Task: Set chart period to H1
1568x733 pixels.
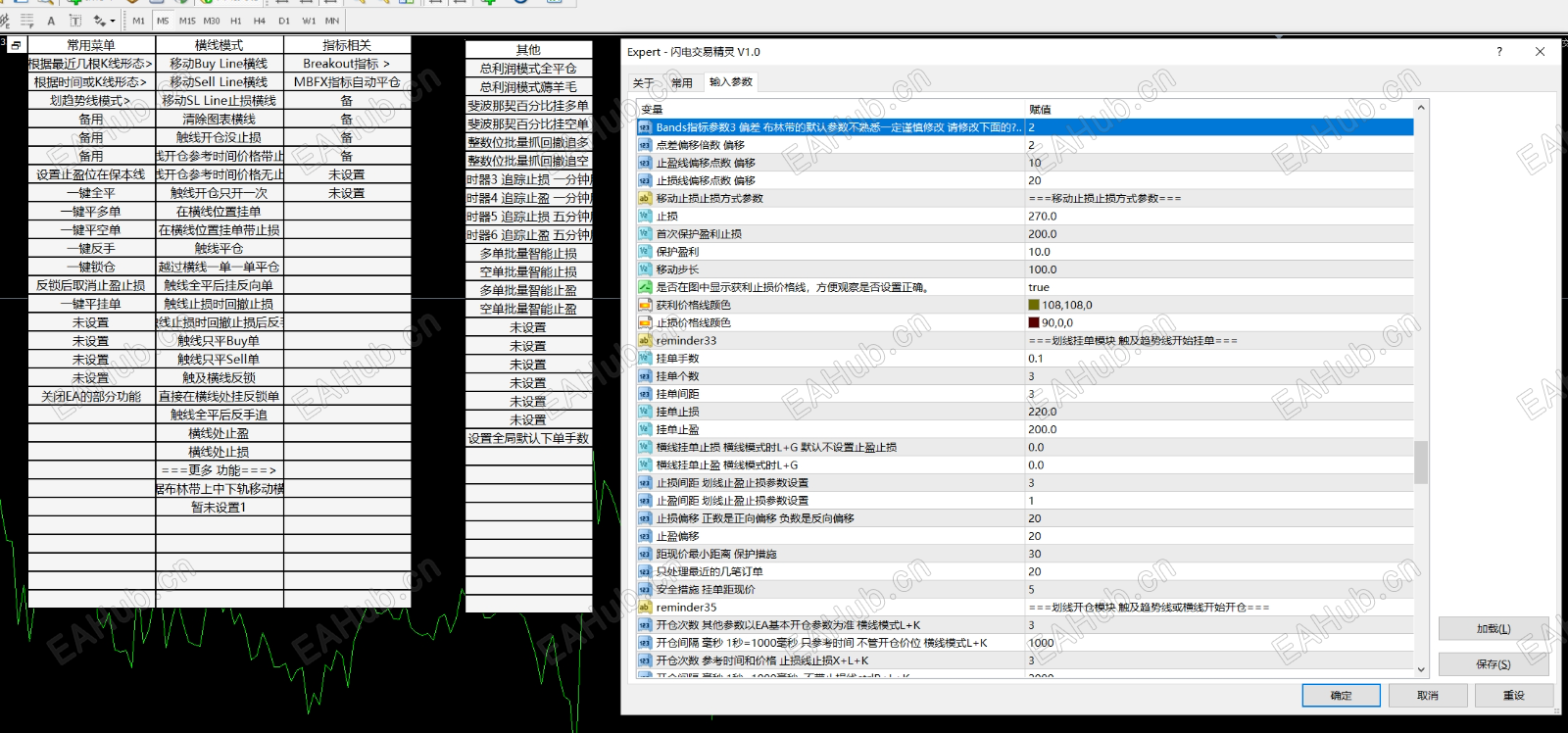Action: 236,21
